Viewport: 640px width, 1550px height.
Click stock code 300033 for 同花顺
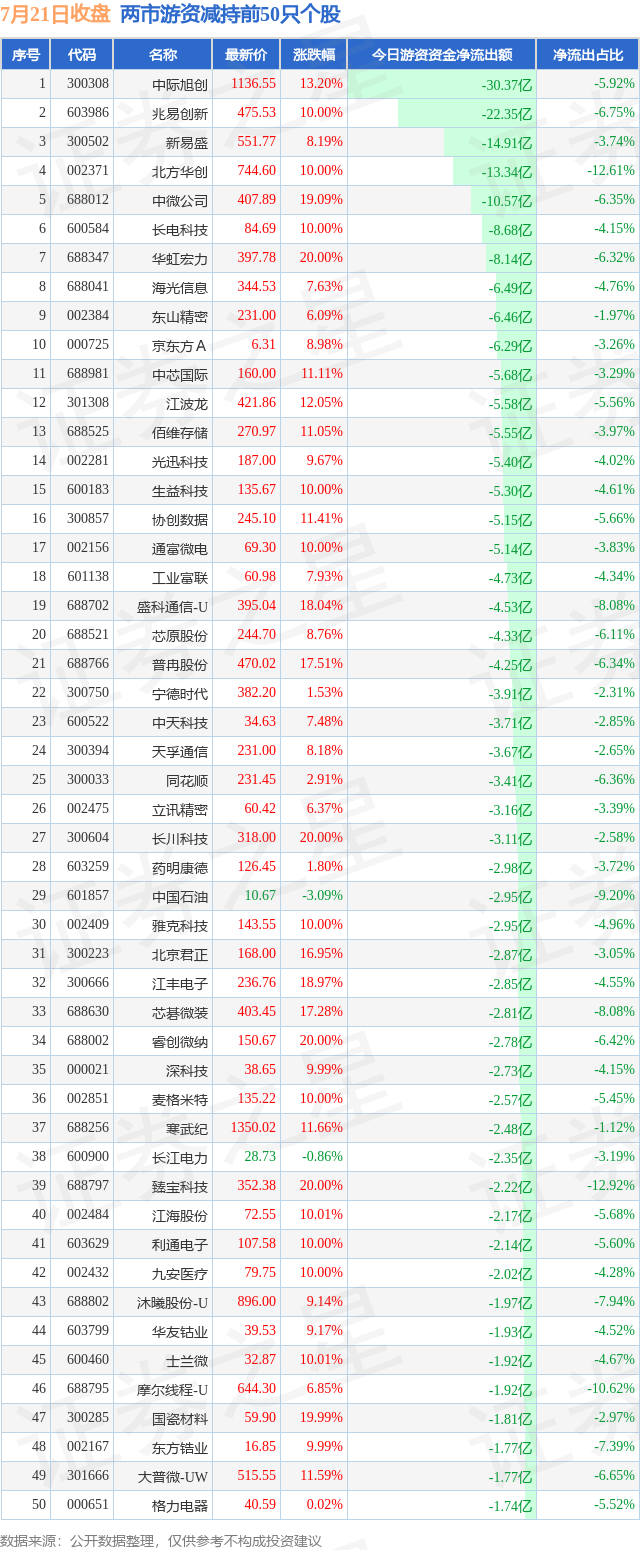tap(87, 779)
